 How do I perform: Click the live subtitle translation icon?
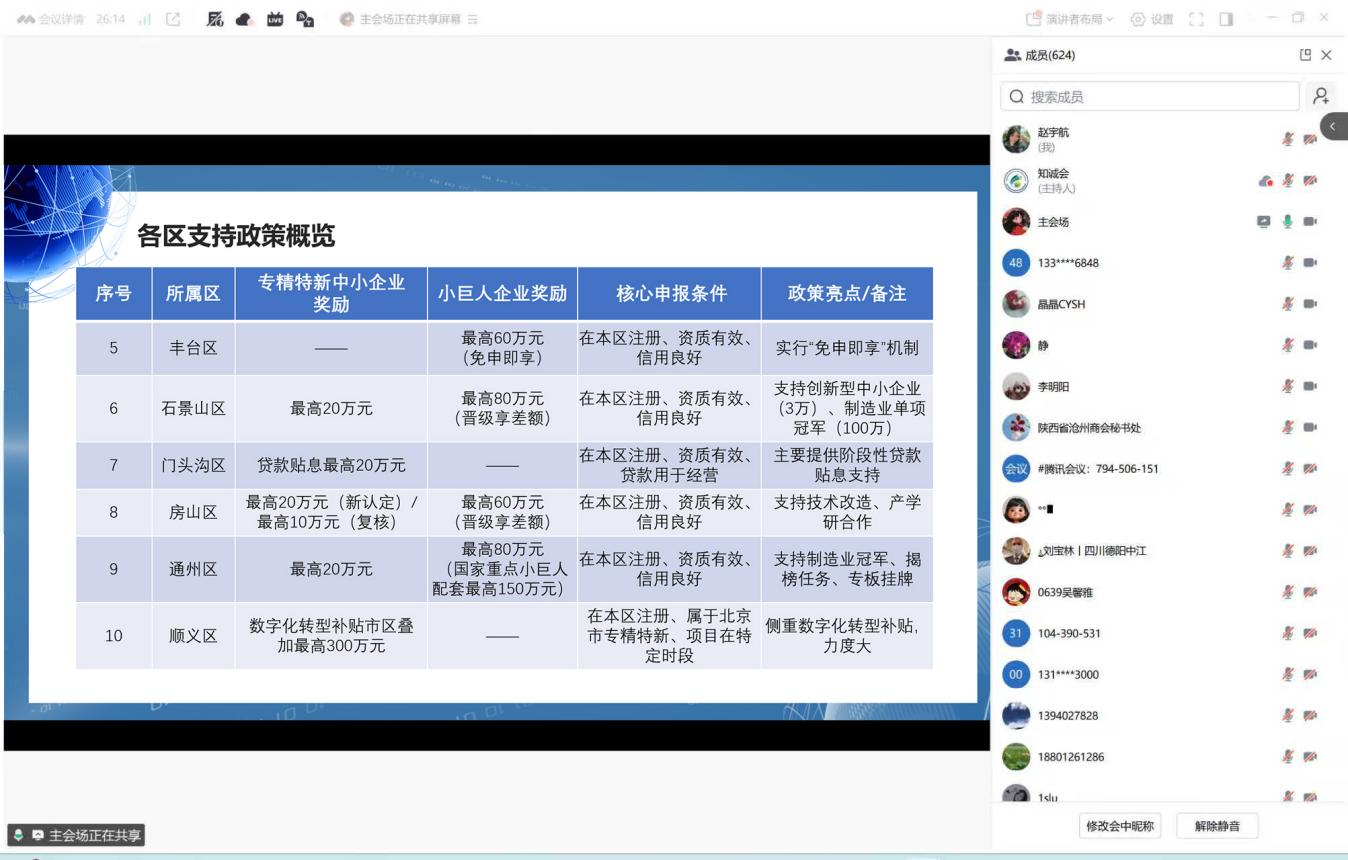305,19
